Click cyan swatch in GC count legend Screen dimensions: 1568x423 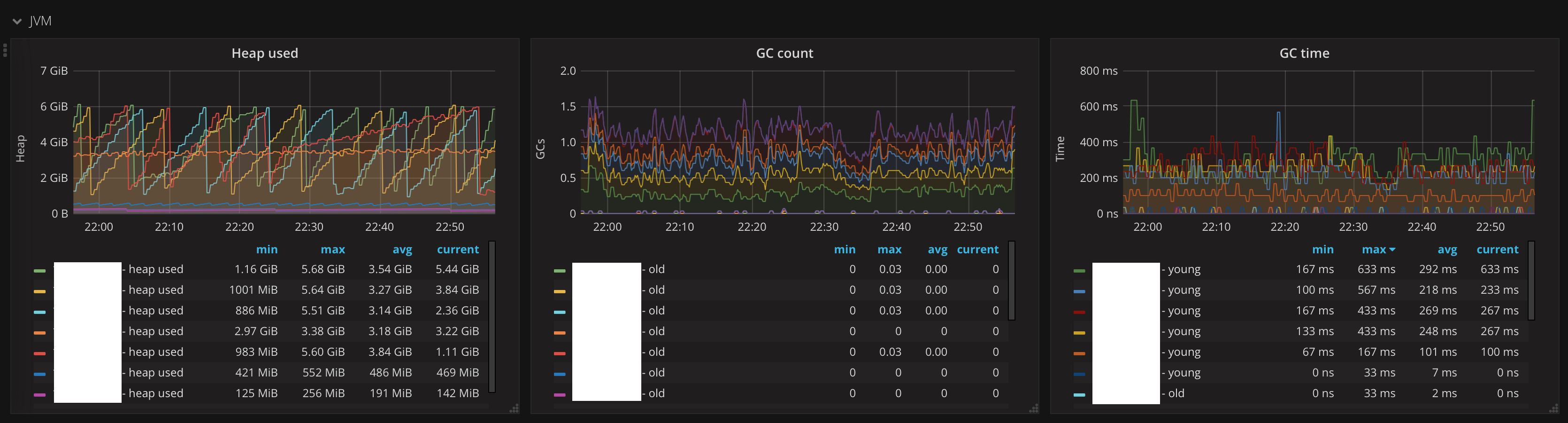[560, 312]
